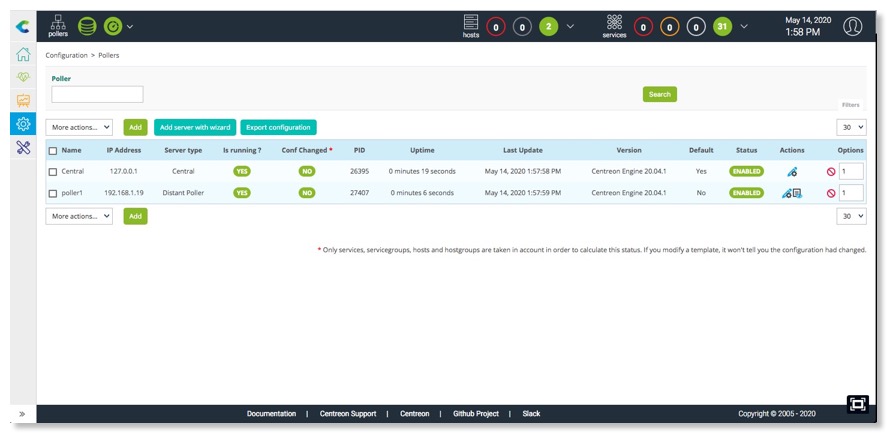This screenshot has height=433, width=887.
Task: Click the green database status icon
Action: pyautogui.click(x=88, y=26)
